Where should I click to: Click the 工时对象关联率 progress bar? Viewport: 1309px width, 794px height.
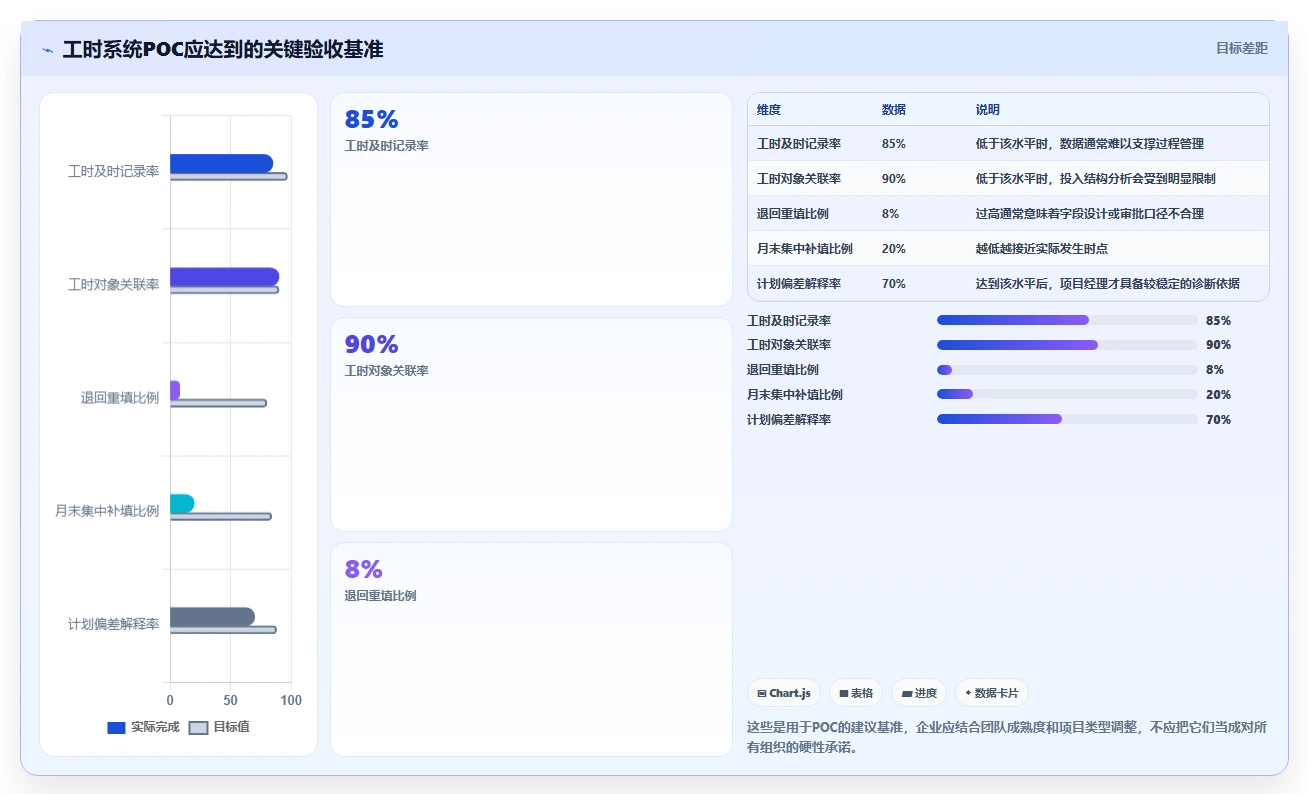1067,345
